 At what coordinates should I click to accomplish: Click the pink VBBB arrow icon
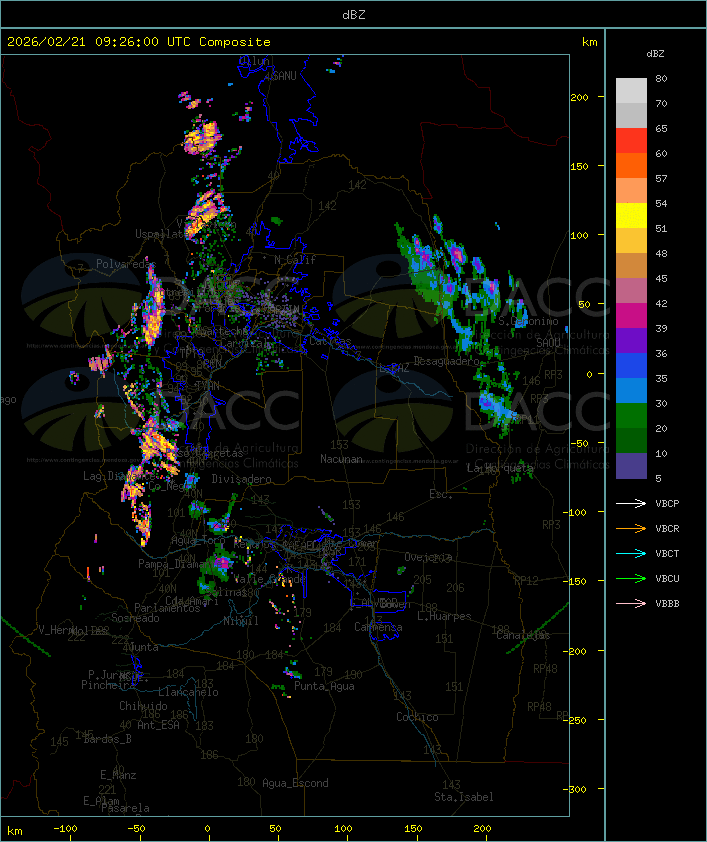pyautogui.click(x=631, y=604)
